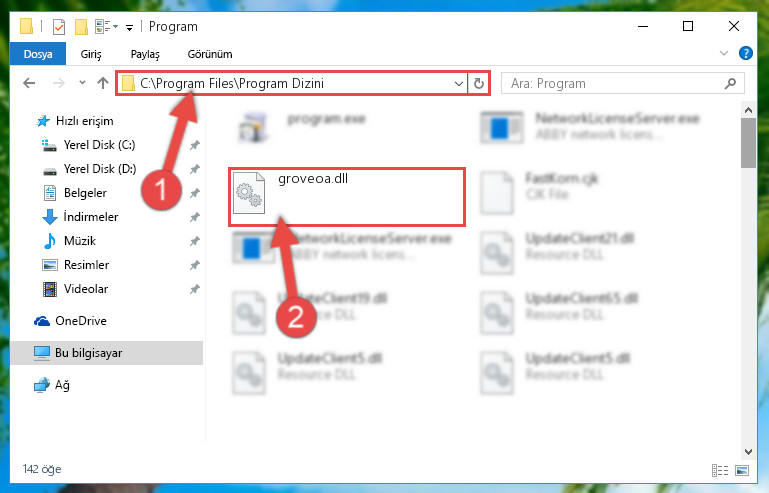769x493 pixels.
Task: Unpin Belgeler from quick access
Action: (195, 193)
